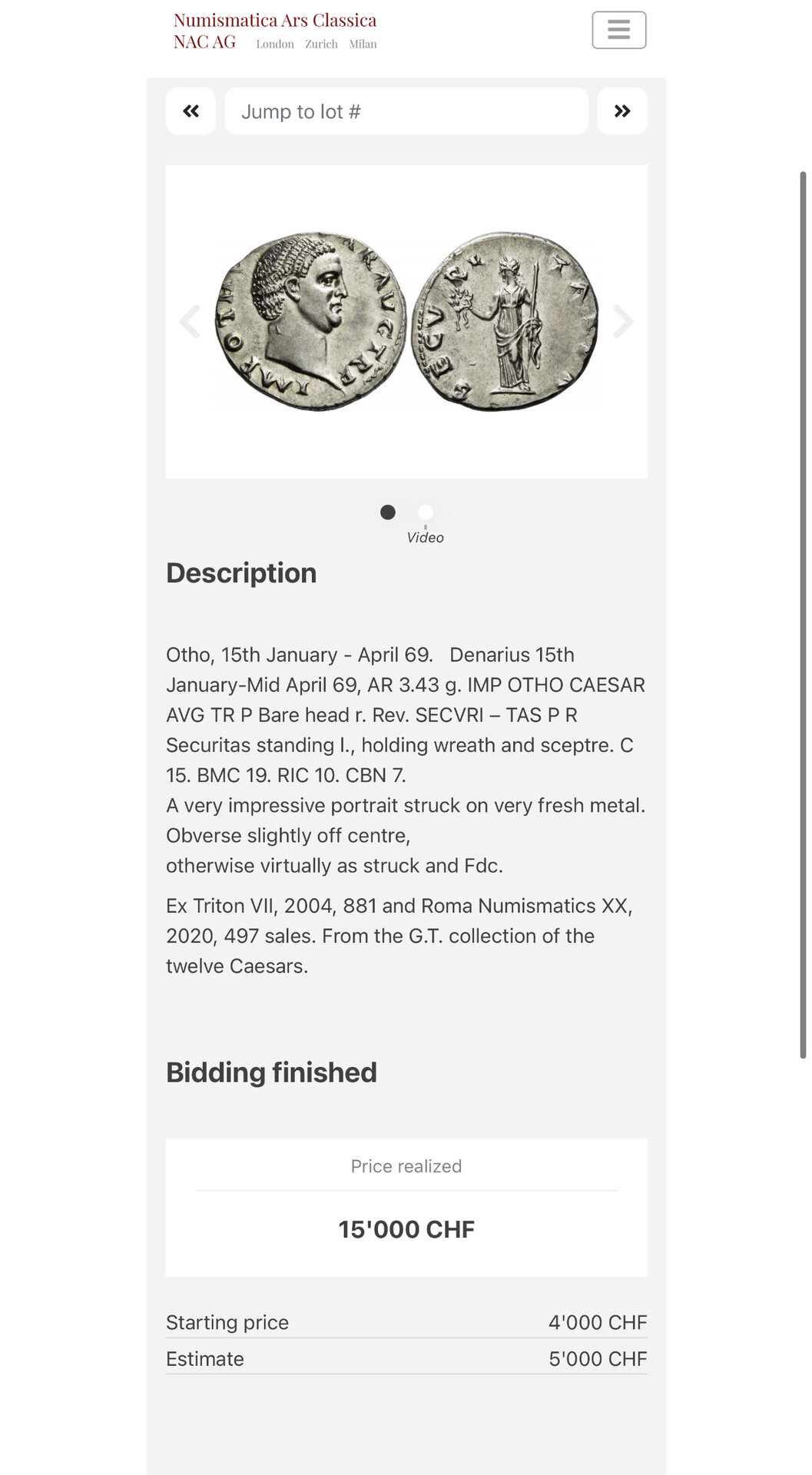Select Zurich in the header
Viewport: 812px width, 1475px height.
(321, 45)
